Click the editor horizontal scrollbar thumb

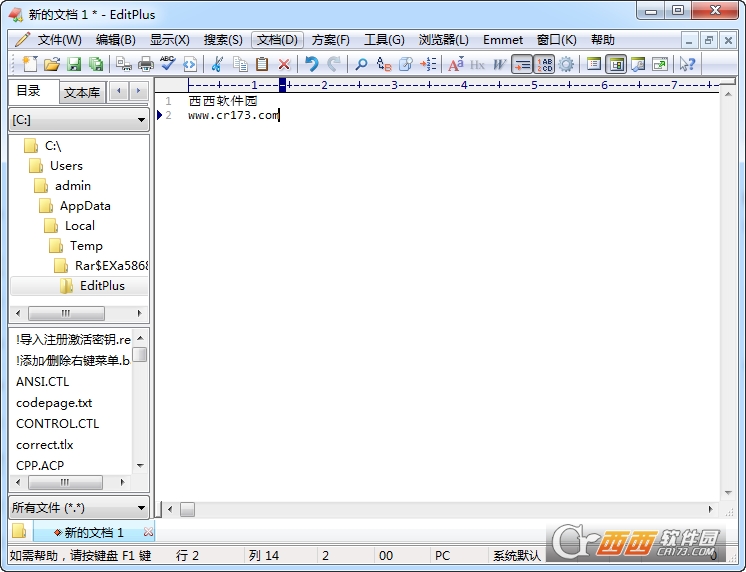point(187,510)
